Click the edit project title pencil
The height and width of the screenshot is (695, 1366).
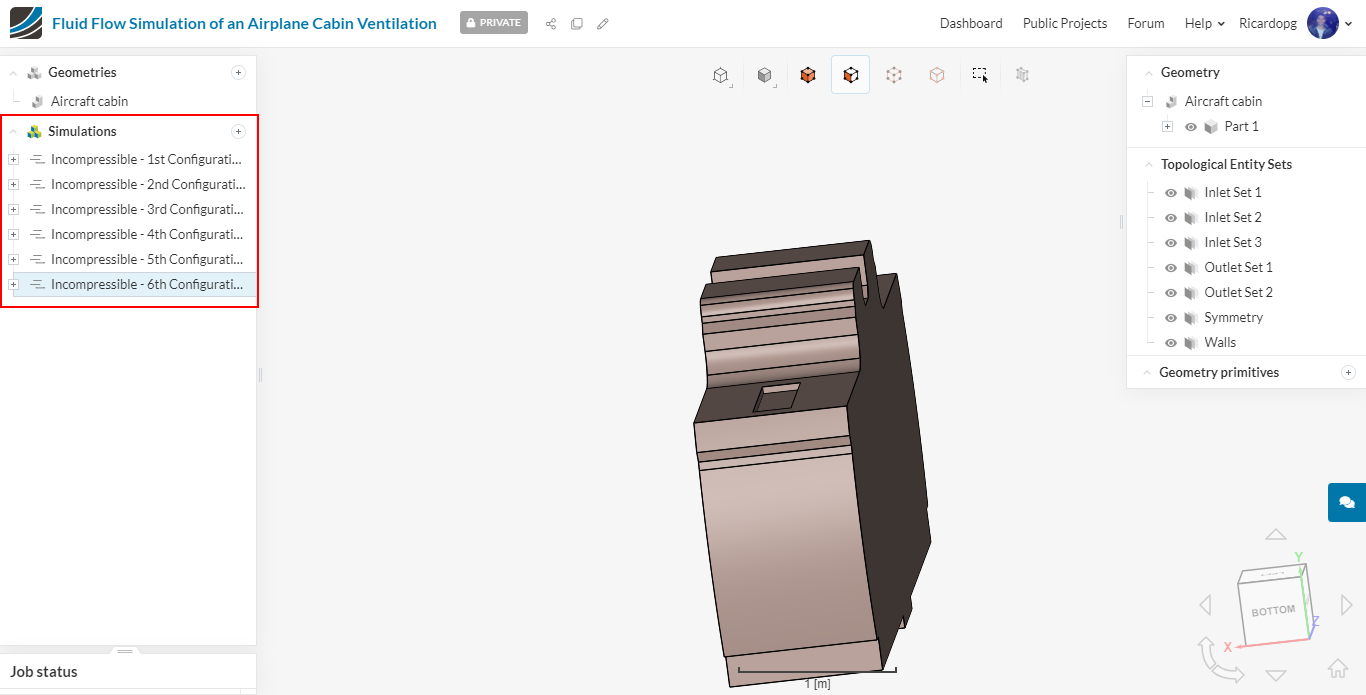coord(603,24)
